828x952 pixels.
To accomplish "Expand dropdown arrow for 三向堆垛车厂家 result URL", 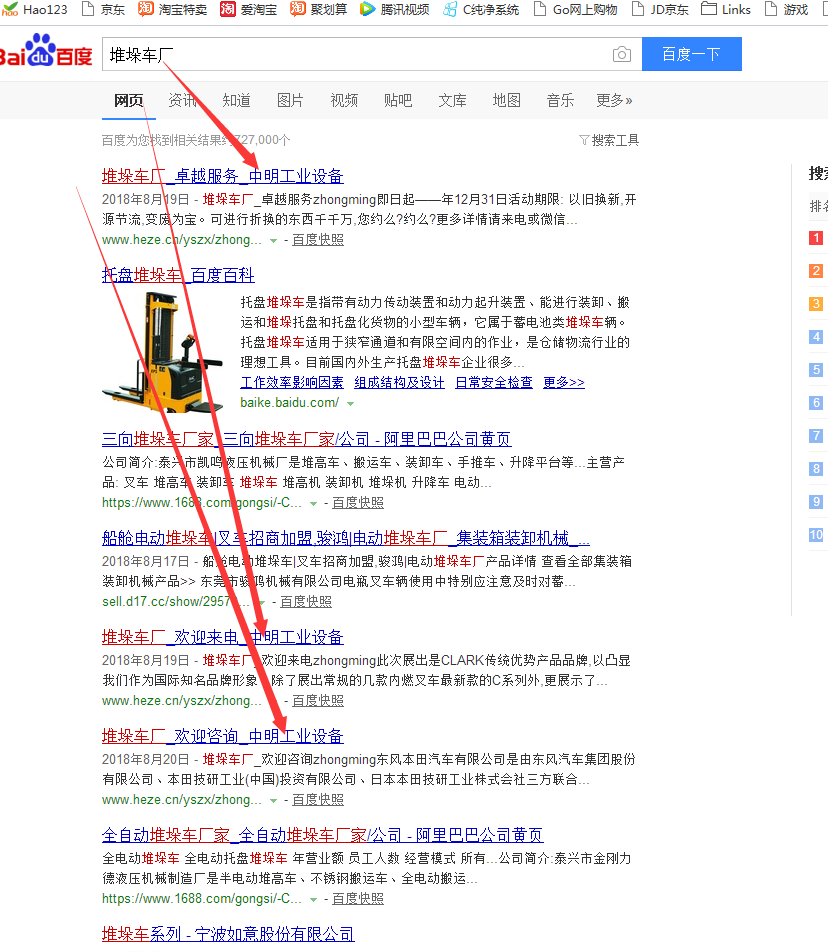I will pos(313,504).
